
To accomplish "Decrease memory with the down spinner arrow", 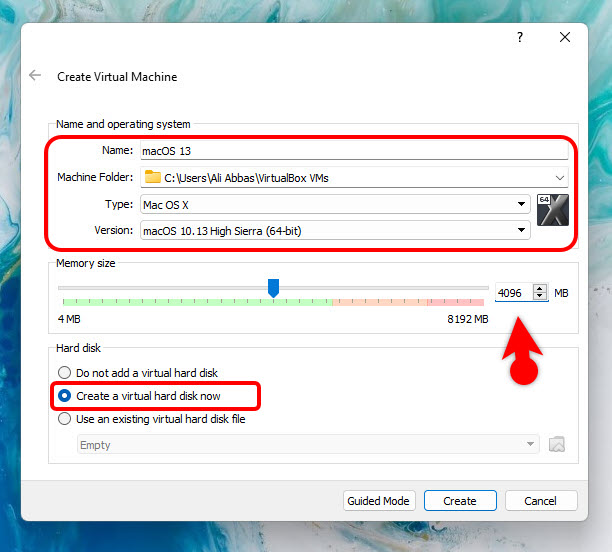I will click(540, 296).
